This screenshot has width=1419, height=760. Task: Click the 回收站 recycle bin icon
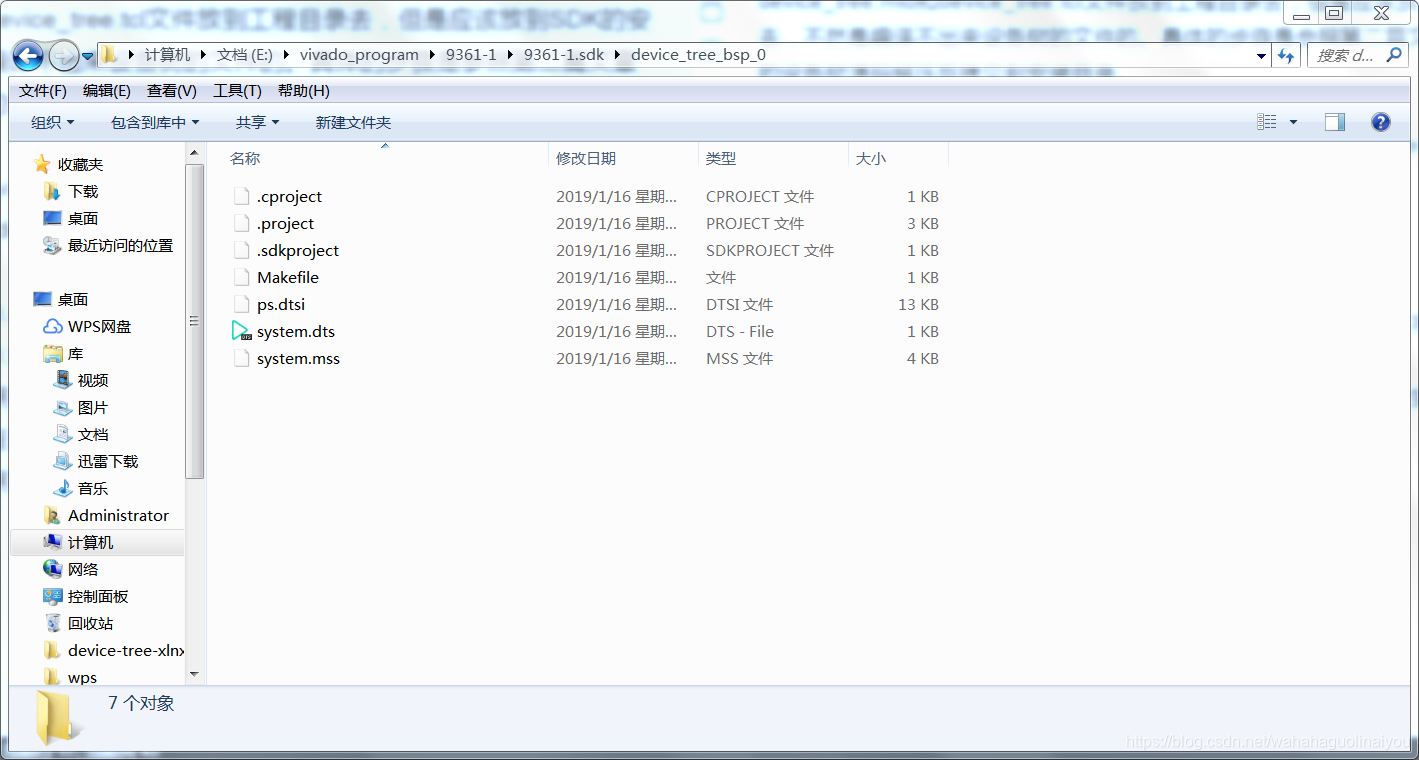tap(53, 623)
